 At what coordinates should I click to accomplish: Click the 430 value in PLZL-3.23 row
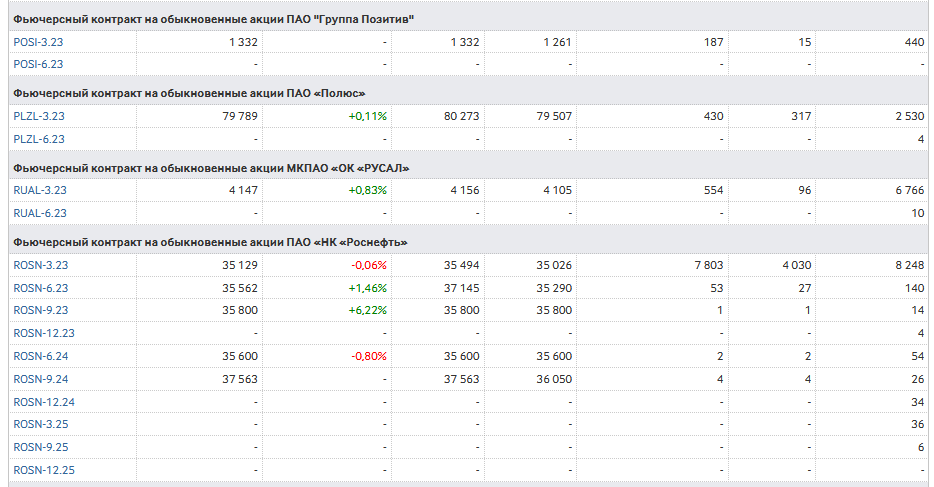pyautogui.click(x=714, y=116)
